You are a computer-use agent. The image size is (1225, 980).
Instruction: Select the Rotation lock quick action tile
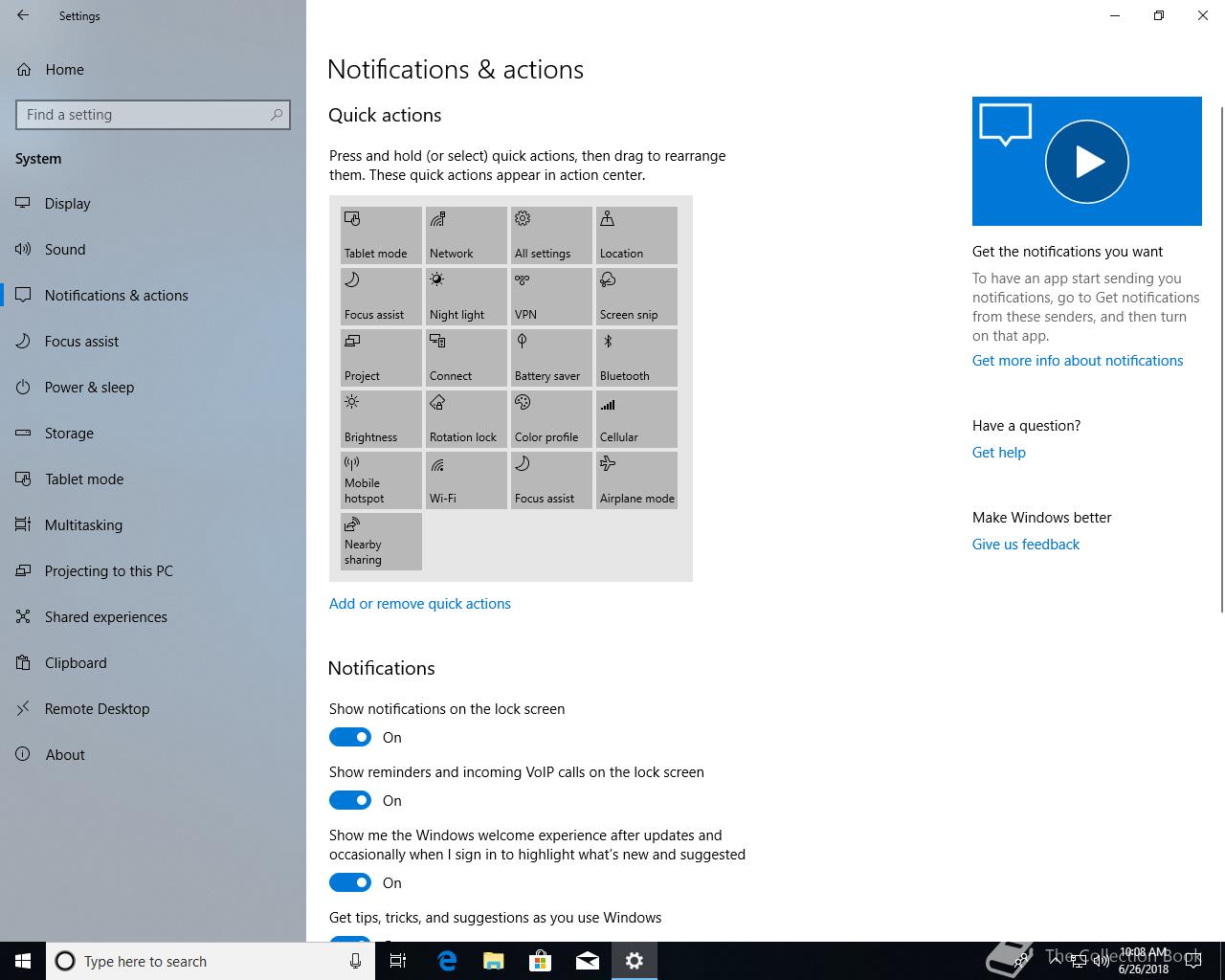(466, 419)
